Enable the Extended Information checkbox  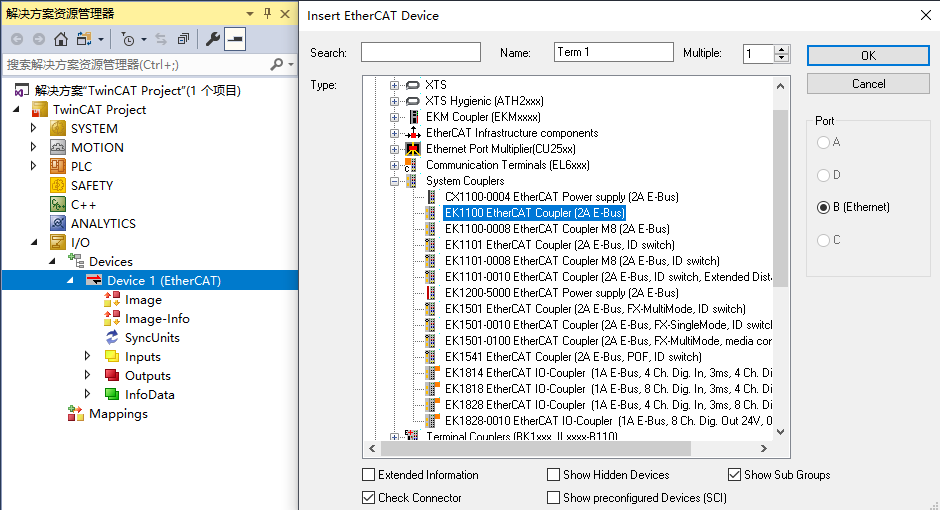coord(369,475)
